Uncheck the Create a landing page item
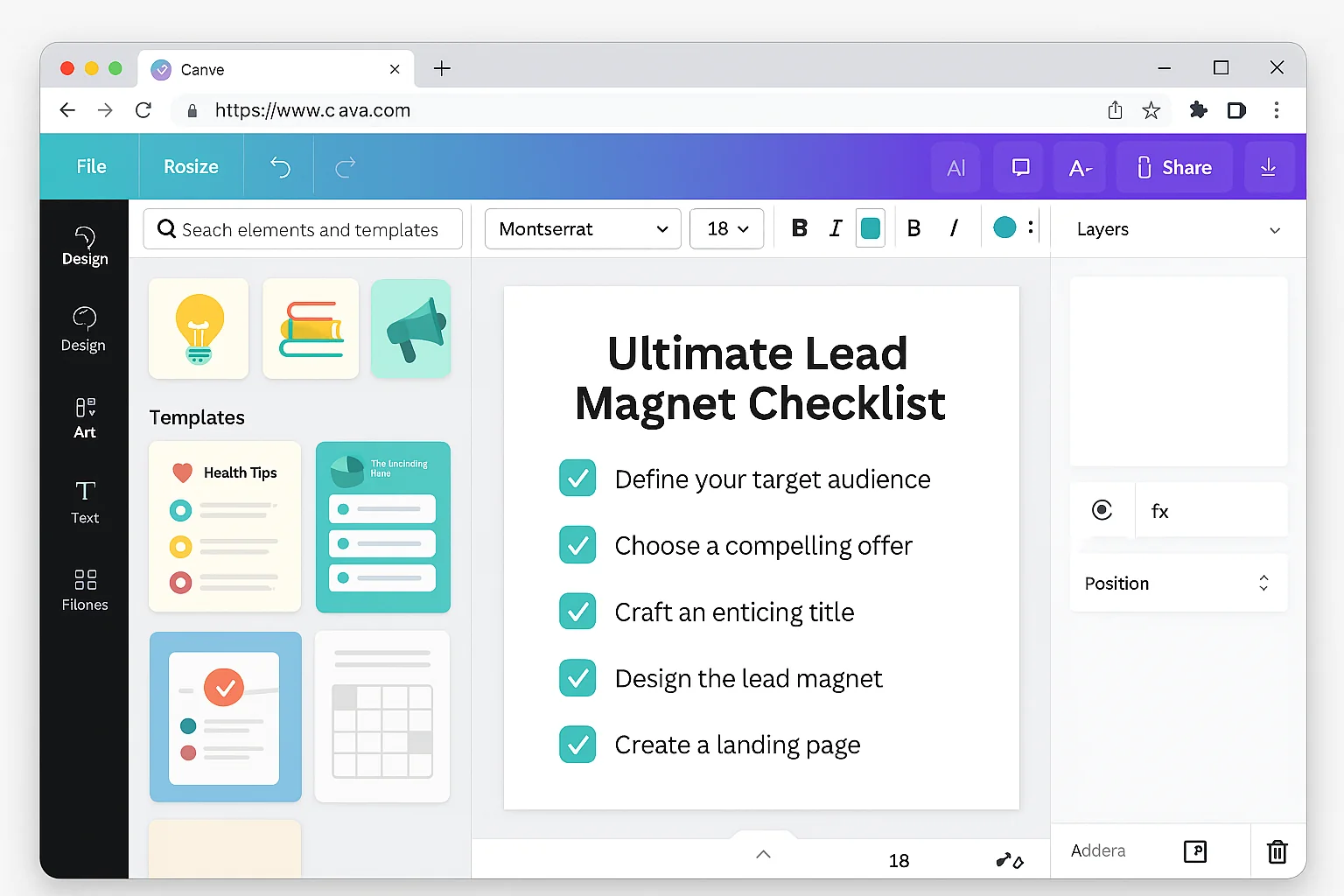 pyautogui.click(x=577, y=745)
